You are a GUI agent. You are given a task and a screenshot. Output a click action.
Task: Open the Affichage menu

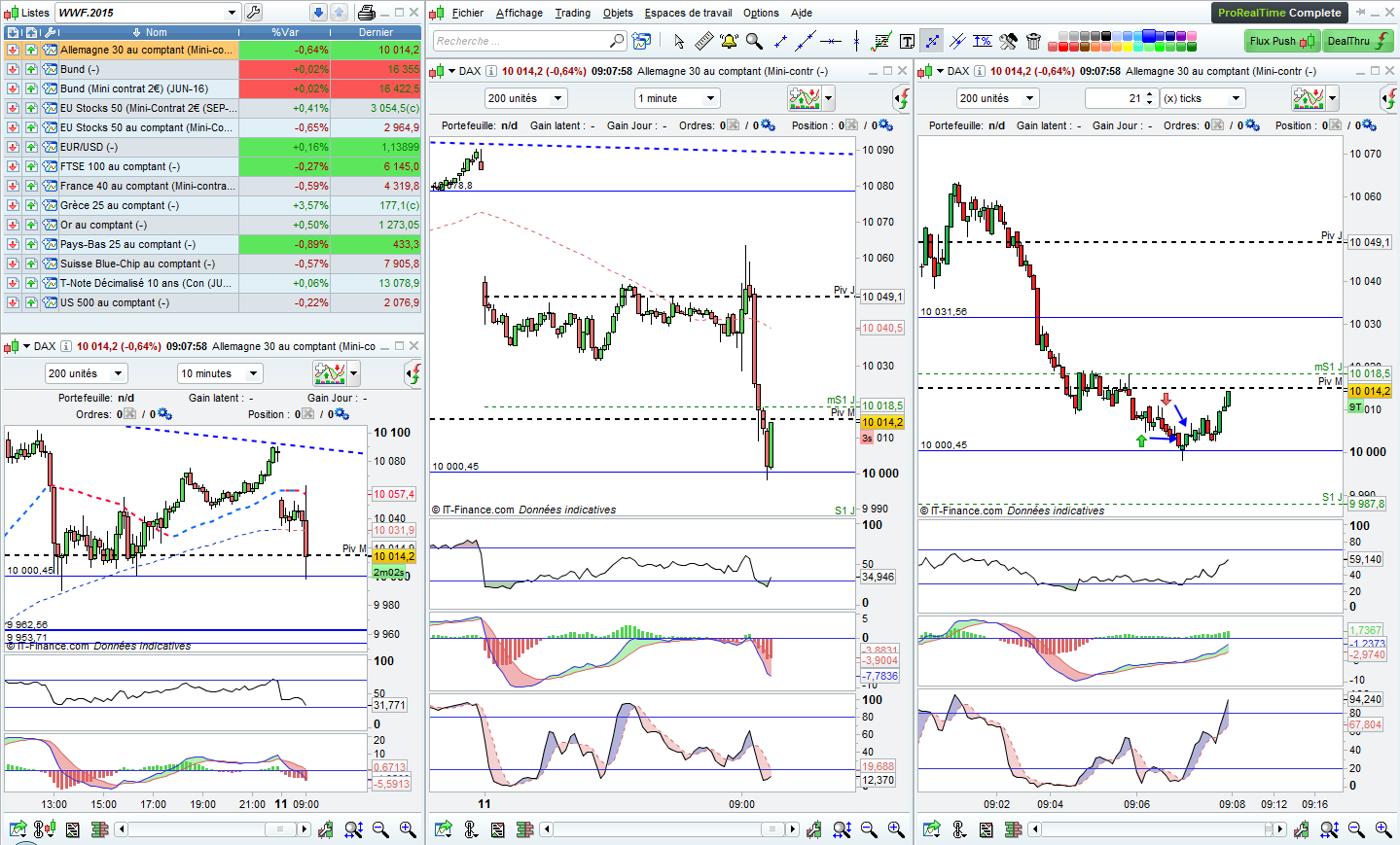coord(519,13)
